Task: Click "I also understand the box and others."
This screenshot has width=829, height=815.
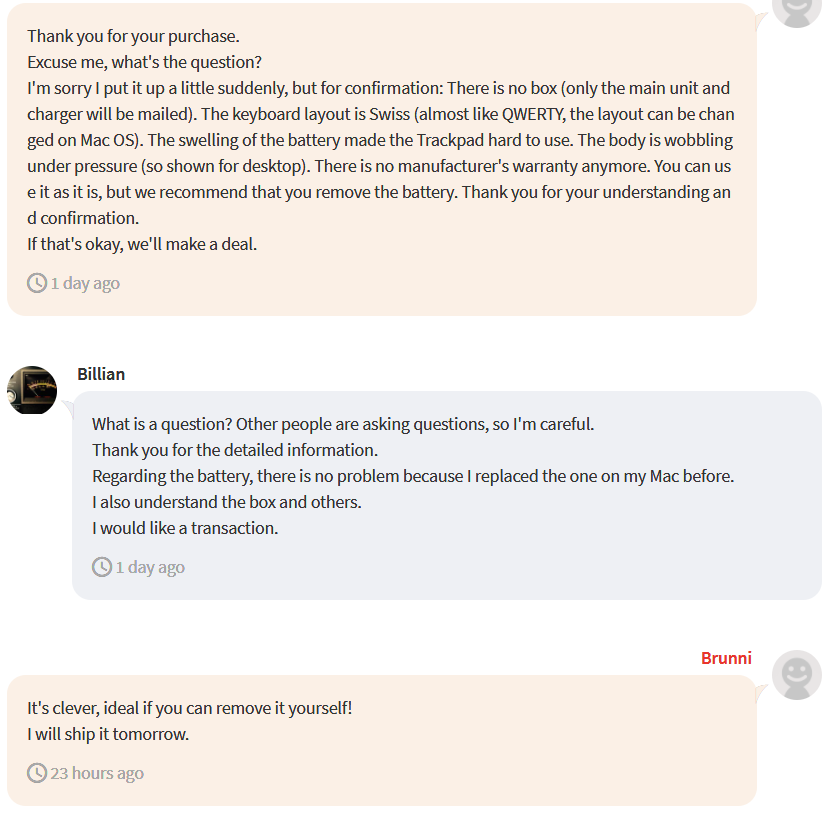Action: pos(227,502)
